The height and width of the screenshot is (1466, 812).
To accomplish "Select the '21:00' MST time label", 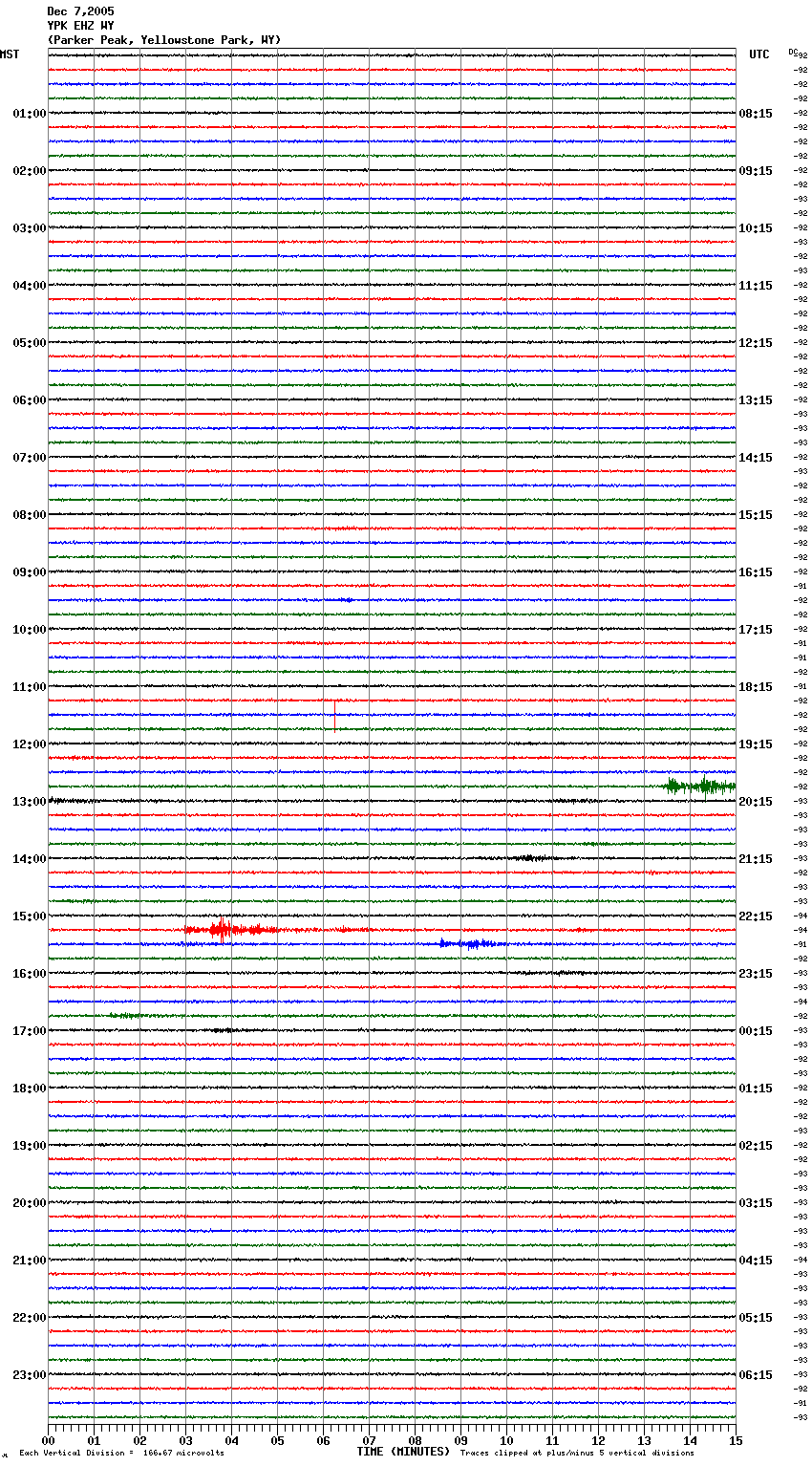I will pos(29,1261).
